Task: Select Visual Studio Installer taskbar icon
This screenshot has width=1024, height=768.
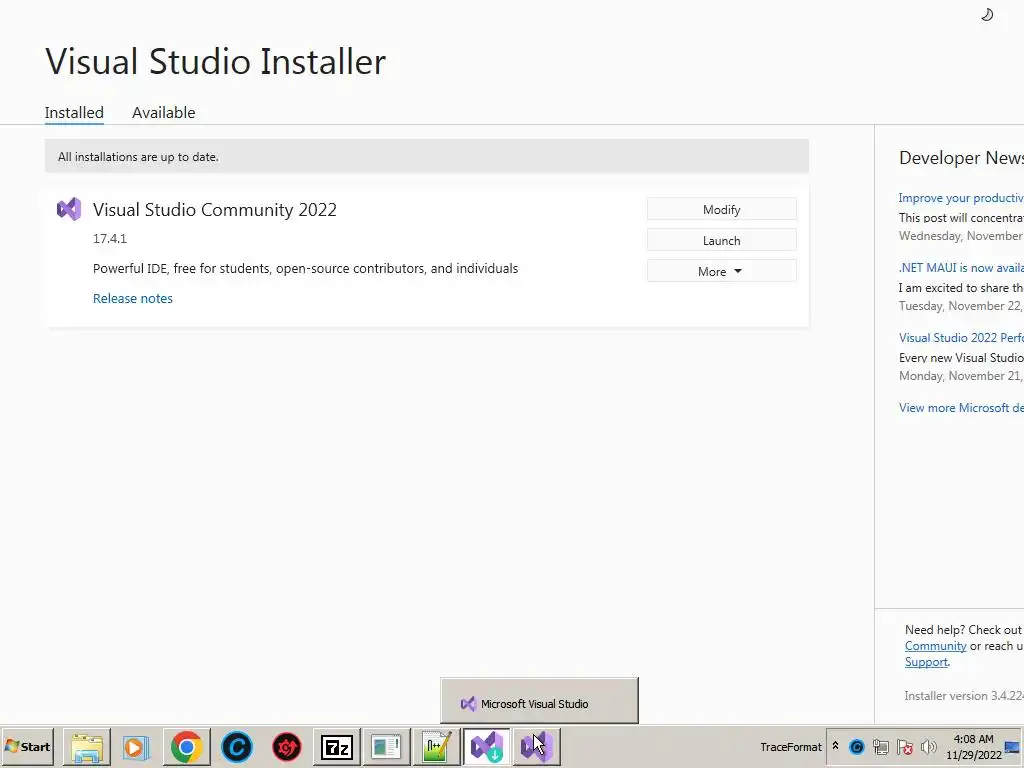Action: [487, 746]
